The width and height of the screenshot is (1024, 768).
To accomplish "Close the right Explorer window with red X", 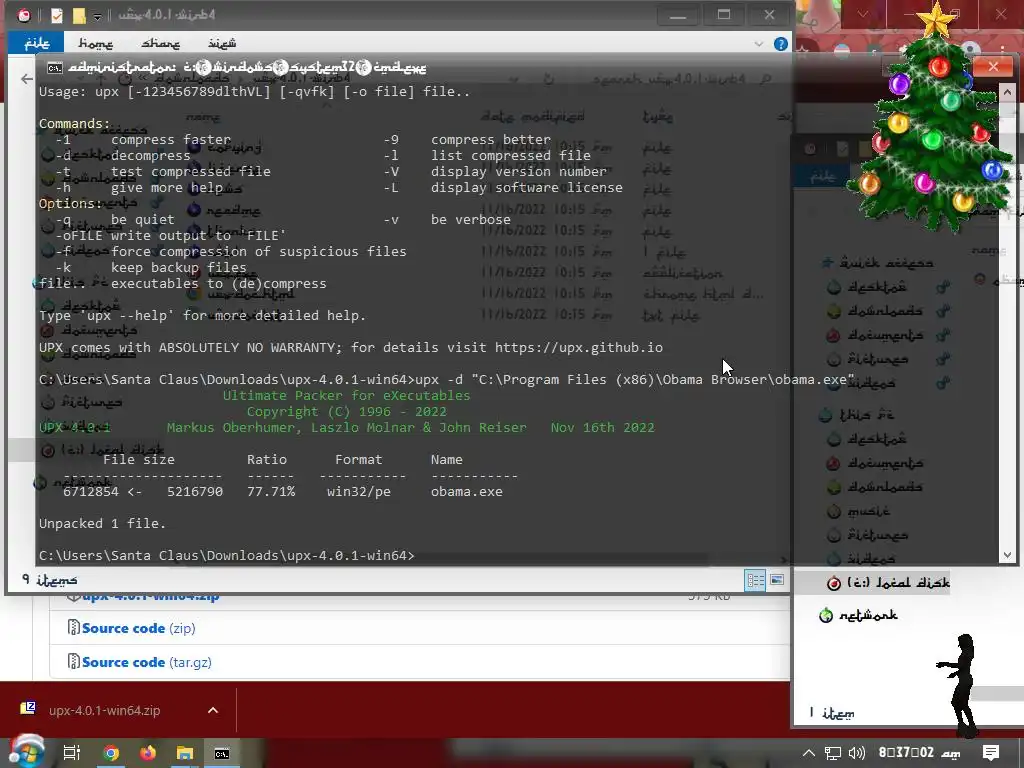I will [x=993, y=66].
